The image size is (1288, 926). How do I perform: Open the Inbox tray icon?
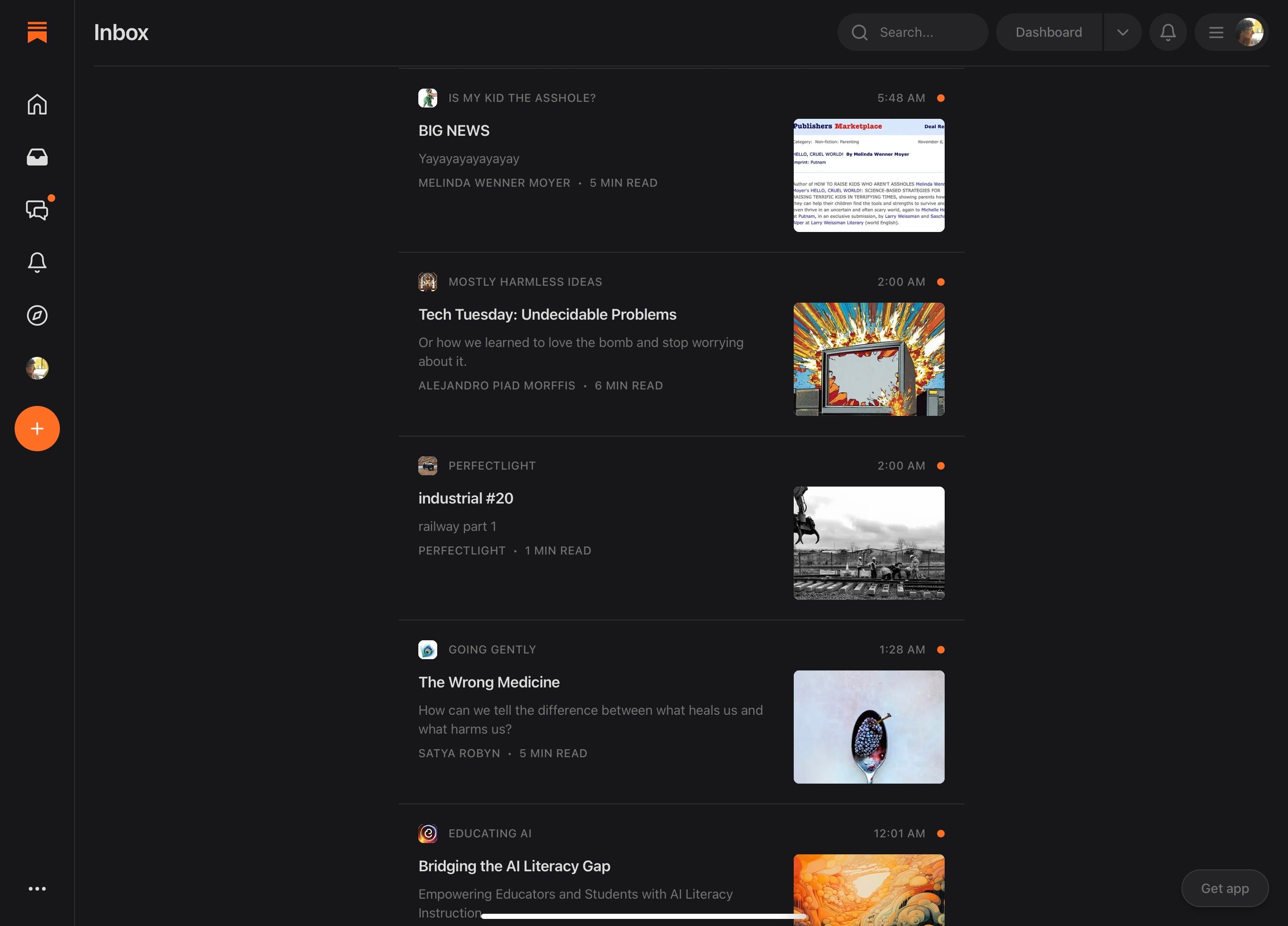coord(37,157)
